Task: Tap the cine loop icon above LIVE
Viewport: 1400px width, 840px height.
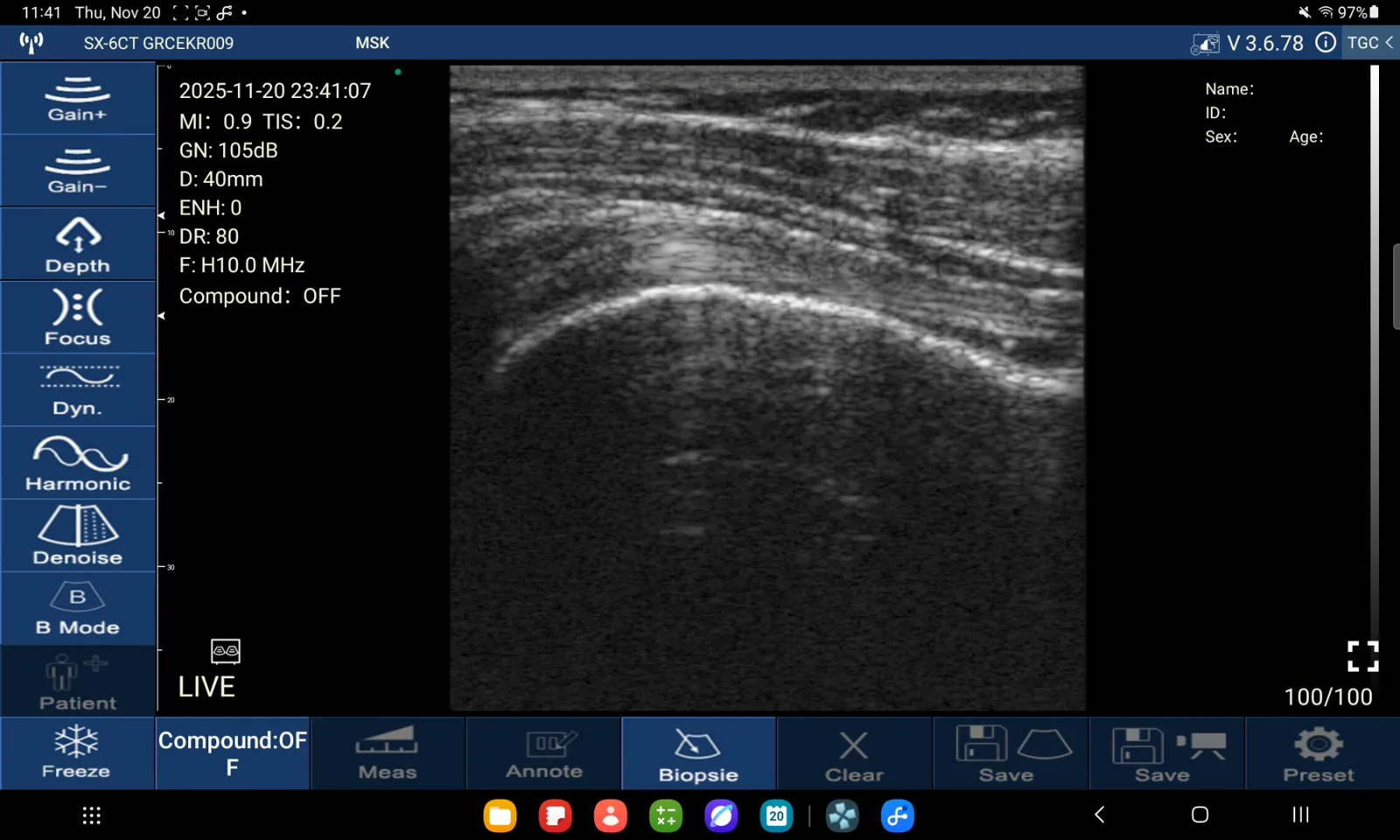Action: click(x=226, y=651)
